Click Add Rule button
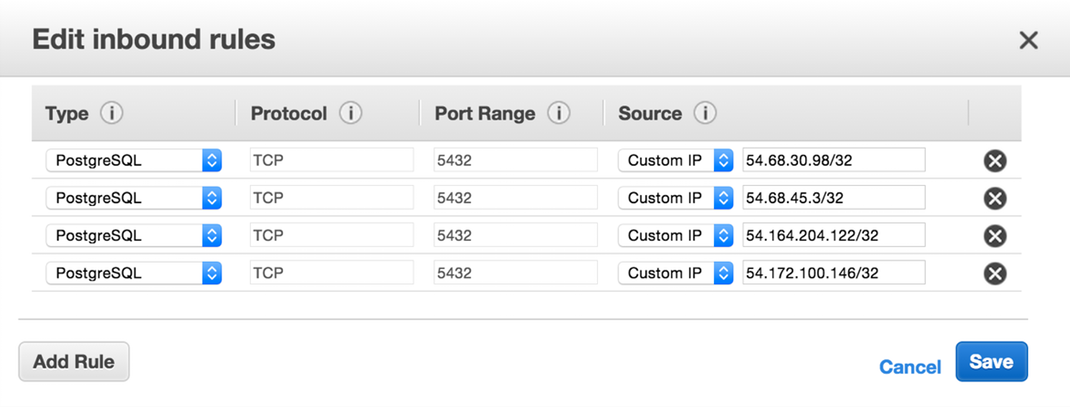 point(74,362)
